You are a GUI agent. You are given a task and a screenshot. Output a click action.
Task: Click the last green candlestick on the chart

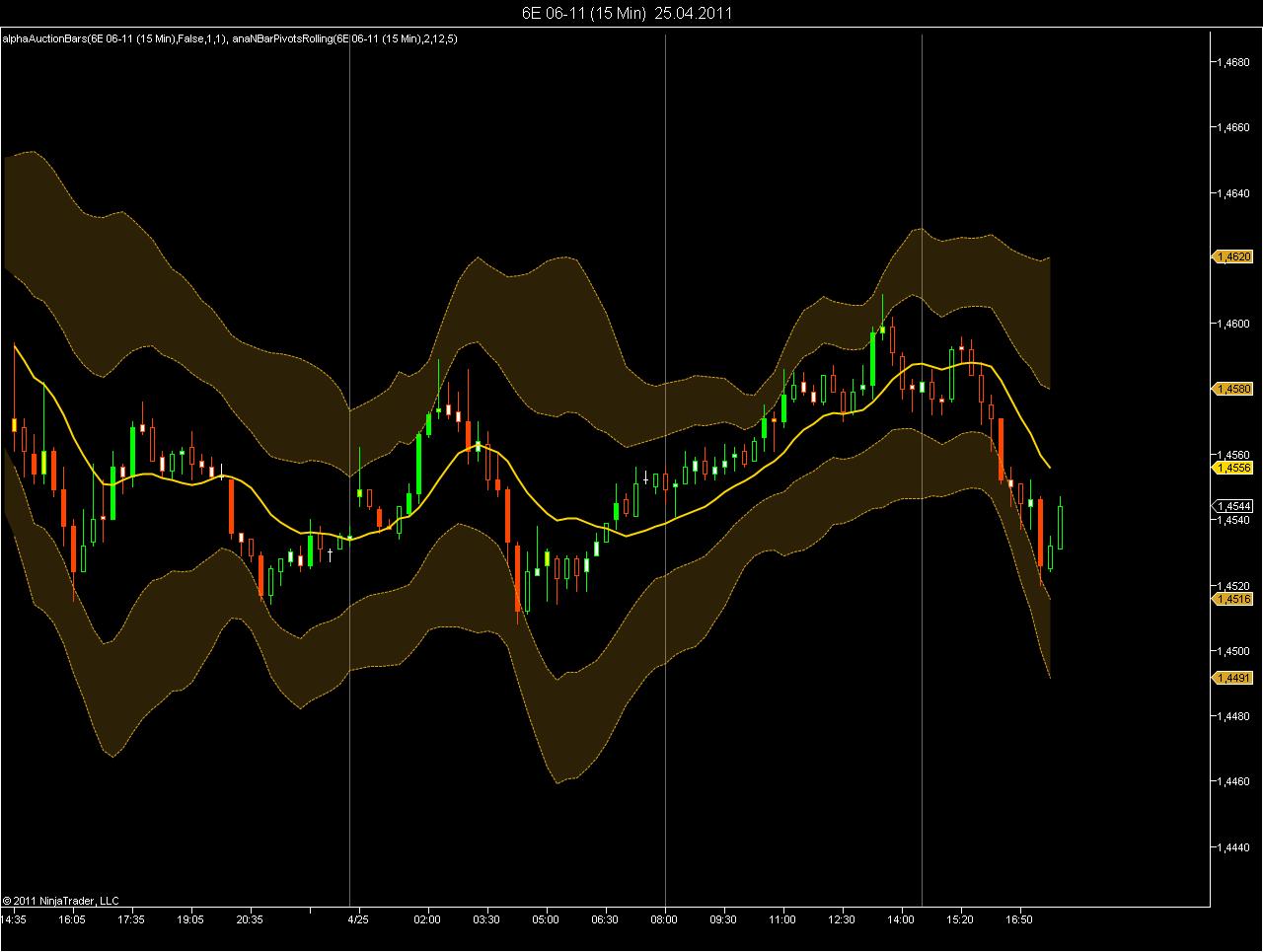click(1060, 524)
